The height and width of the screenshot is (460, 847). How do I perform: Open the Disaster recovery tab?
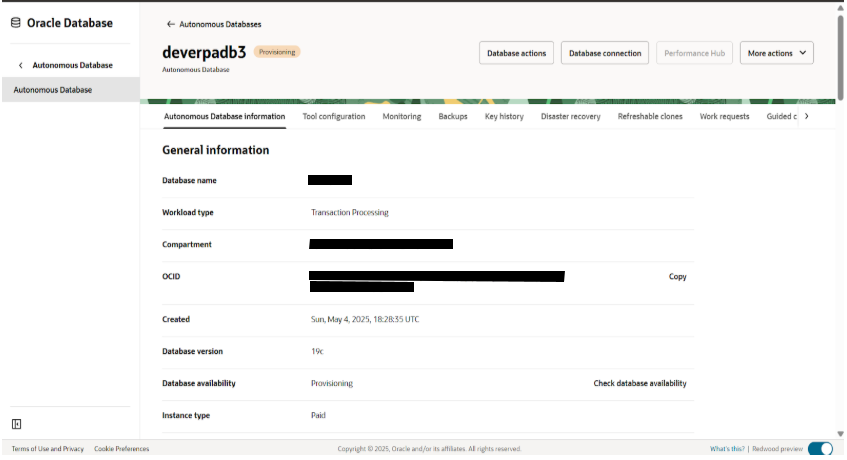tap(570, 116)
